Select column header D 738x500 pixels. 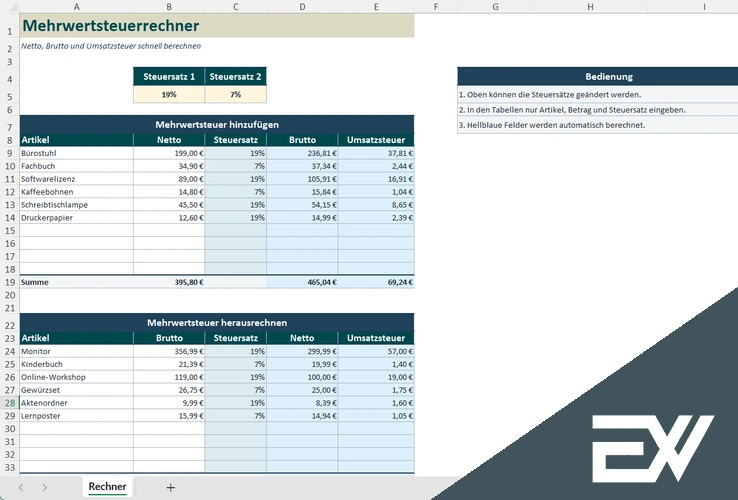(x=302, y=7)
